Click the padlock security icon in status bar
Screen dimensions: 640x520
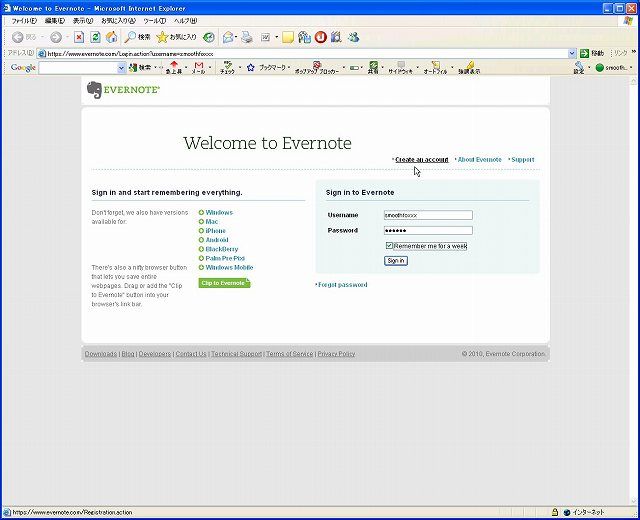[555, 512]
